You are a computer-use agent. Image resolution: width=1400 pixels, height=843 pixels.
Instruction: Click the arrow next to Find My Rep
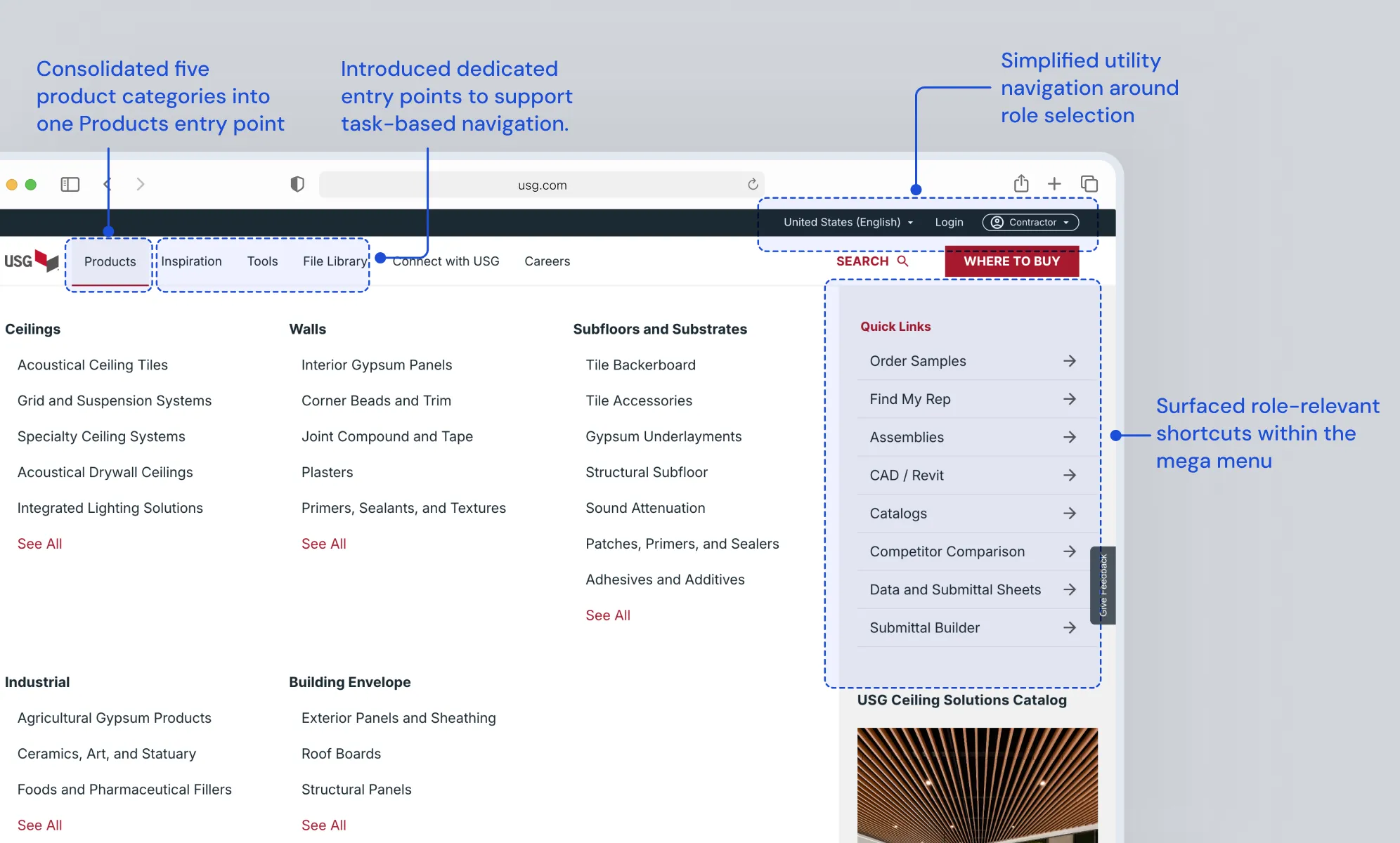[x=1070, y=399]
